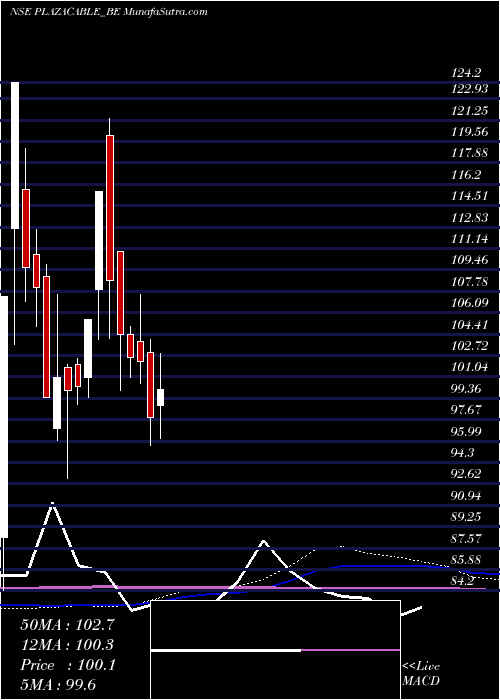The height and width of the screenshot is (700, 500).
Task: Click the 117.88 price axis label
Action: pyautogui.click(x=469, y=153)
